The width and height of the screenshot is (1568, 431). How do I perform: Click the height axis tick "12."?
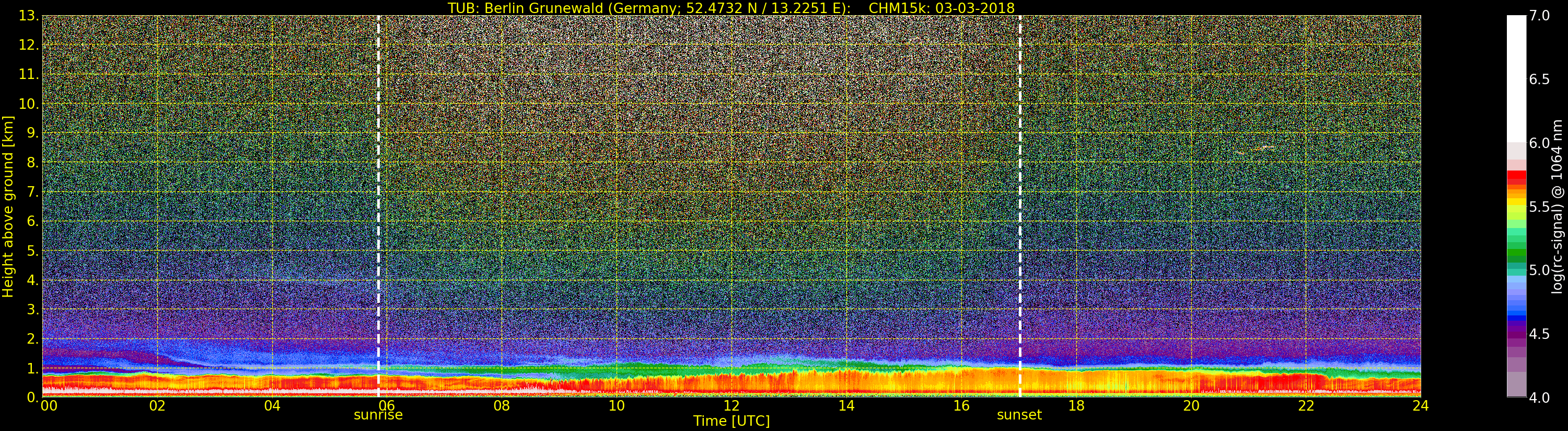[x=29, y=45]
